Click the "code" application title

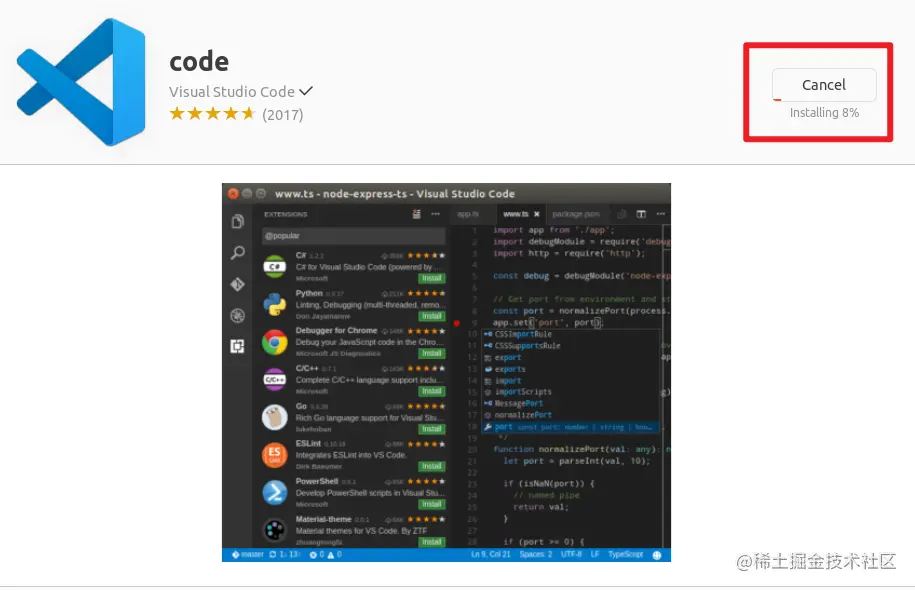[199, 62]
